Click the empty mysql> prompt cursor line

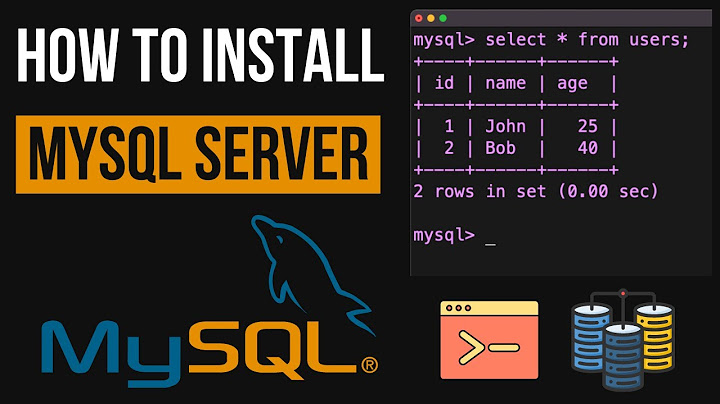455,236
